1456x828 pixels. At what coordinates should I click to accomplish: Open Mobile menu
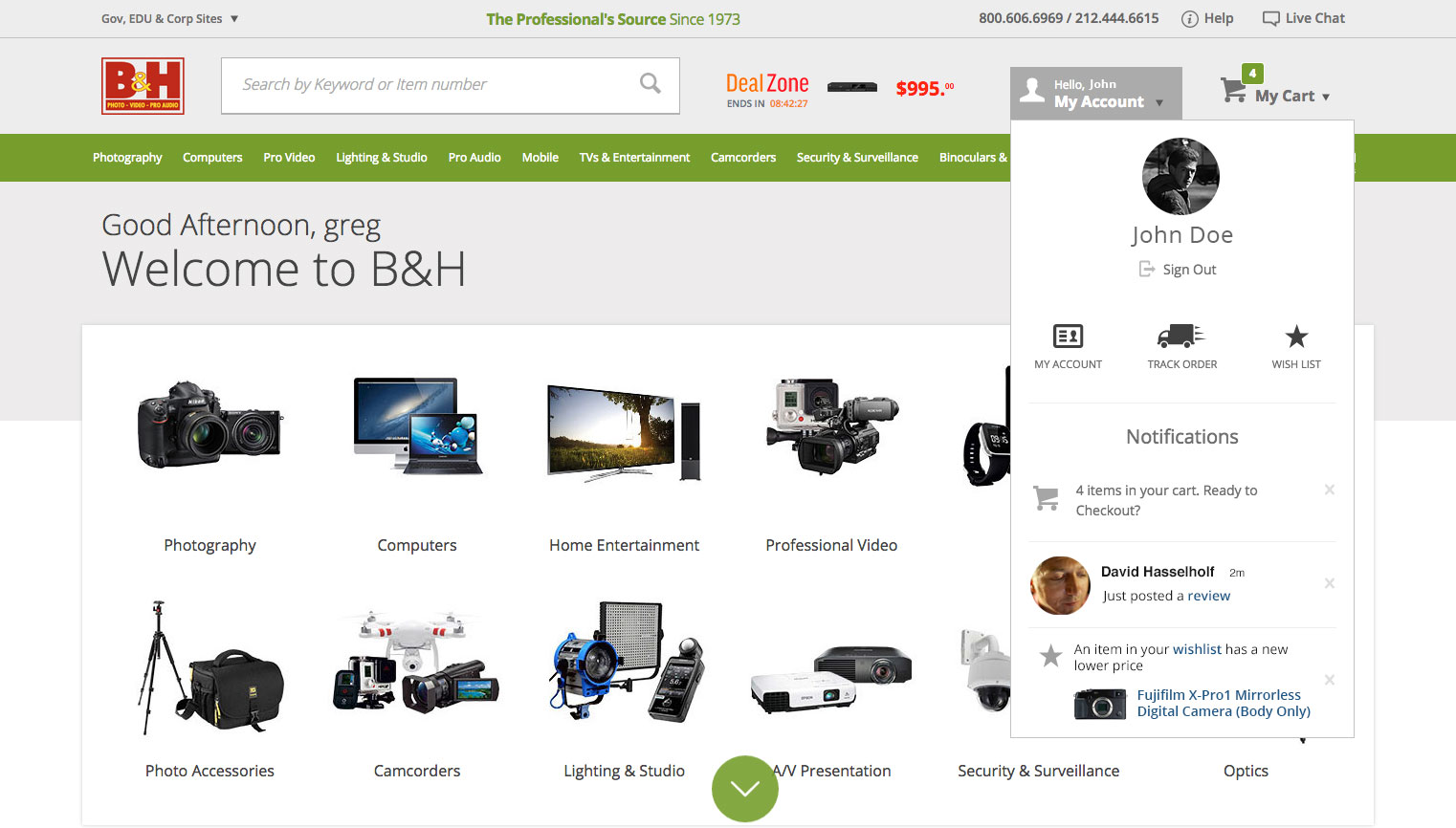point(540,158)
